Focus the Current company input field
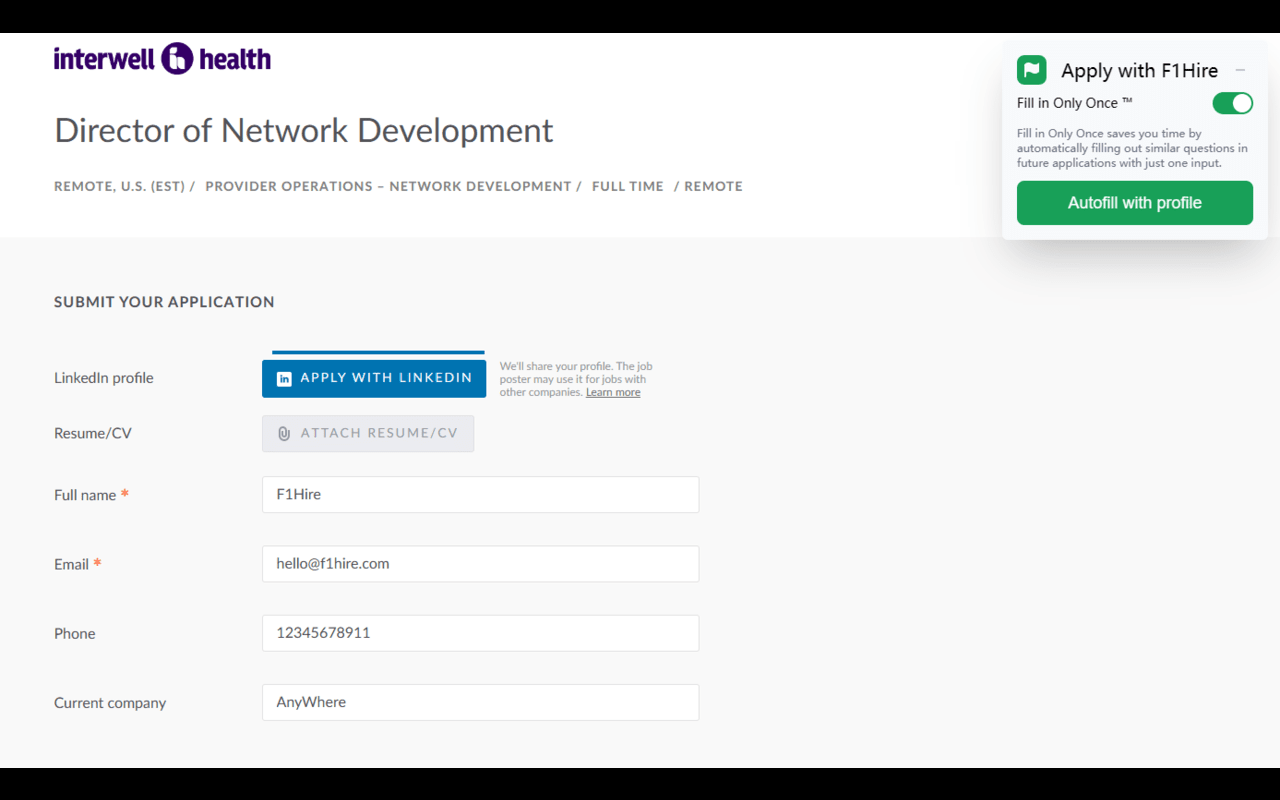Image resolution: width=1280 pixels, height=800 pixels. coord(480,702)
